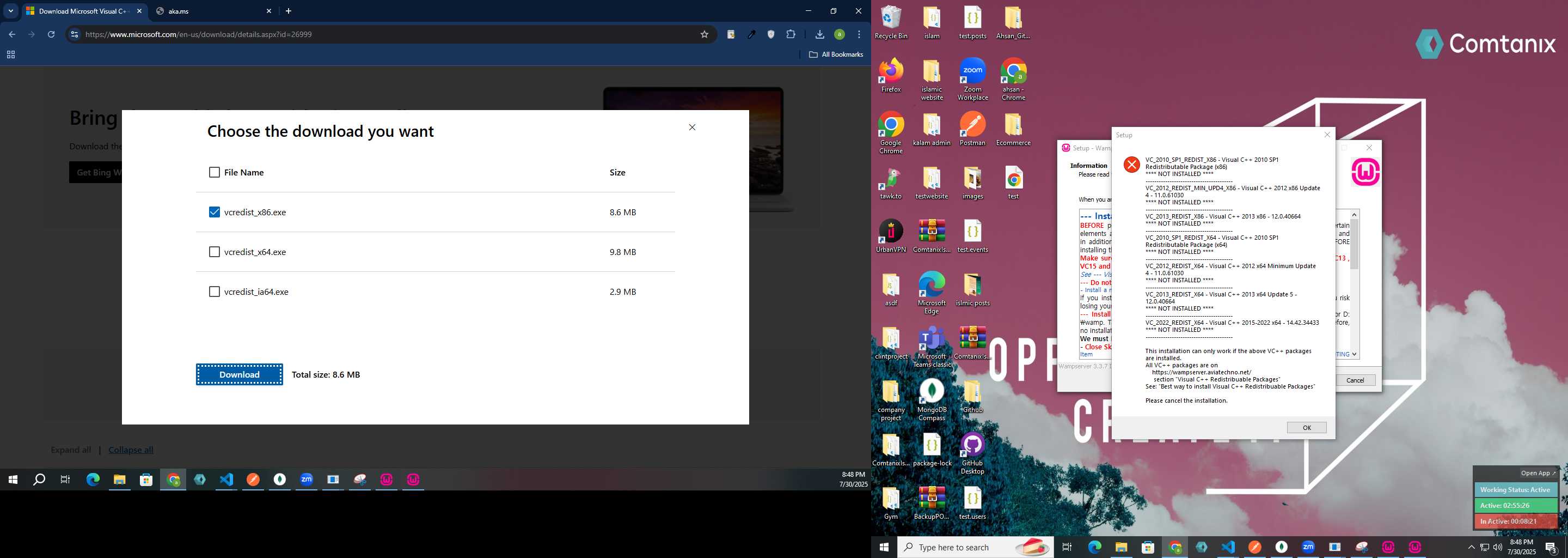
Task: Select the Gym folder on desktop
Action: coord(891,502)
